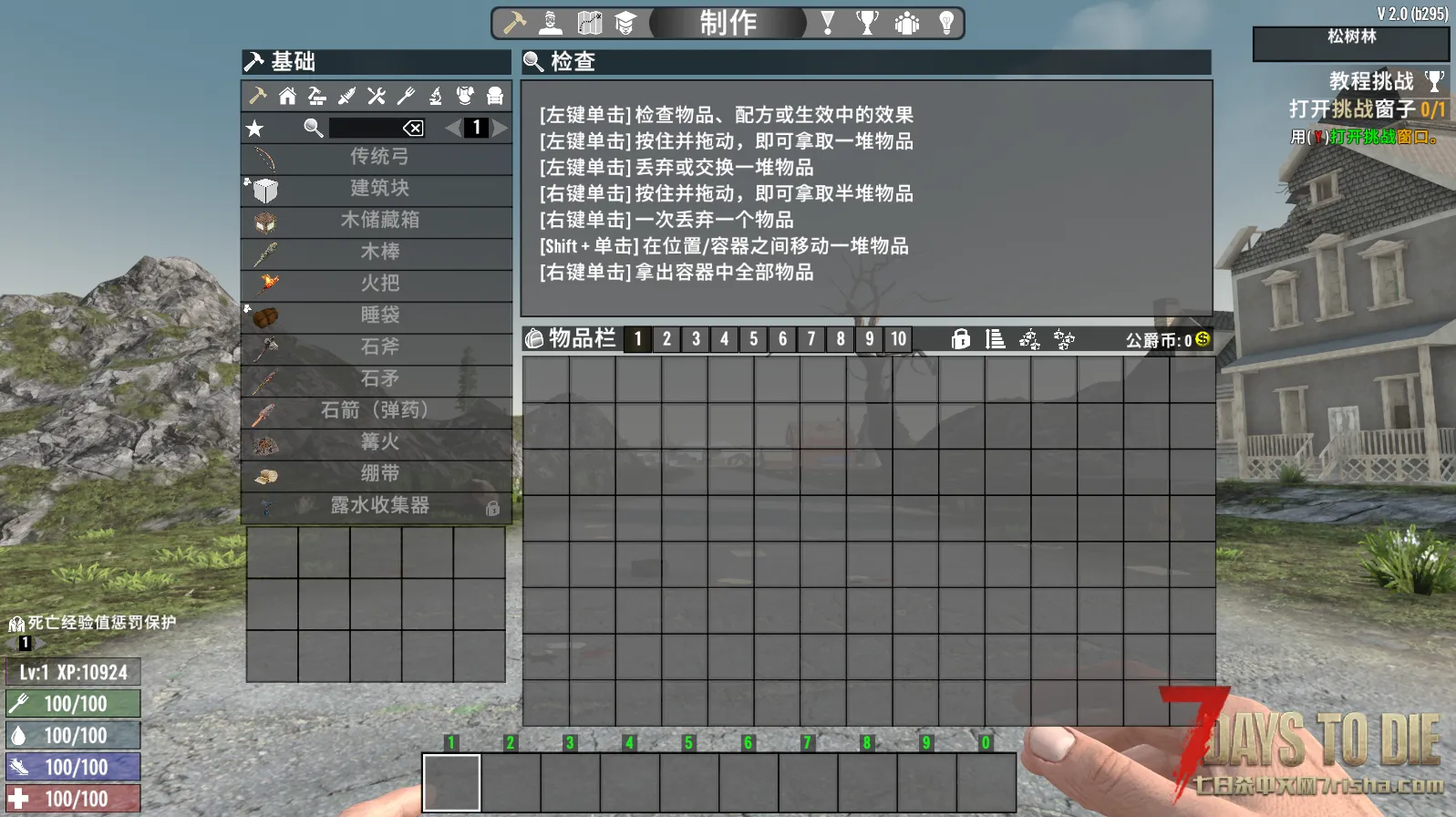The image size is (1456, 817).
Task: Open the quests exclamation icon
Action: (x=828, y=23)
